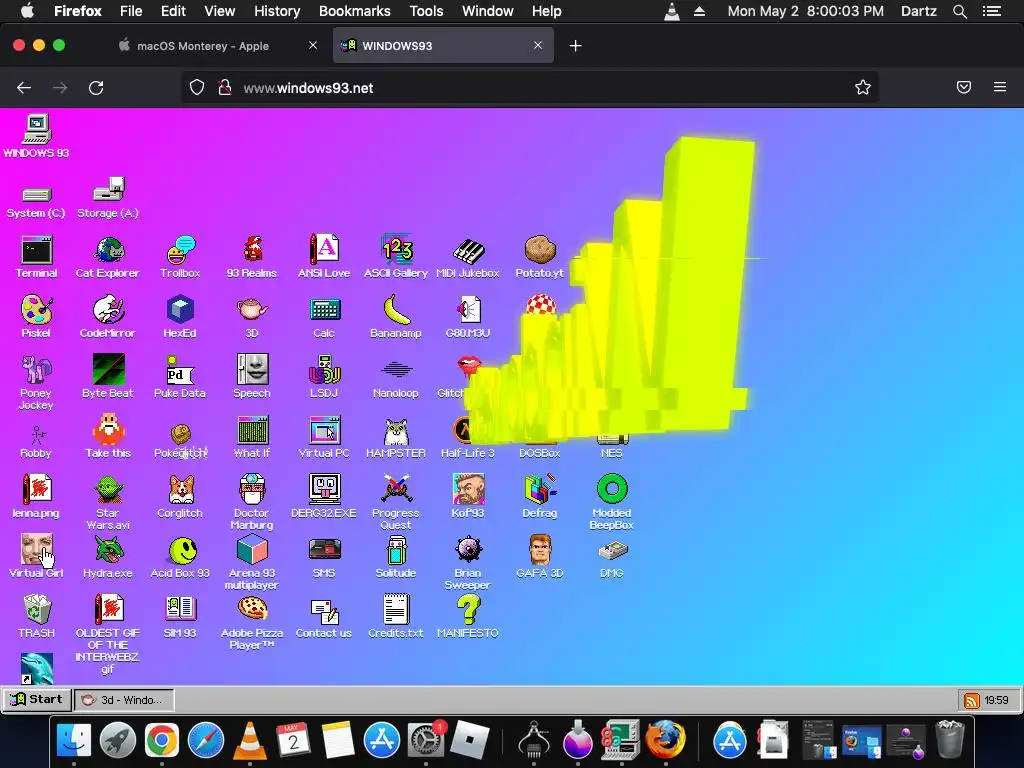Open Progress Quest icon
Viewport: 1024px width, 768px height.
[x=396, y=503]
